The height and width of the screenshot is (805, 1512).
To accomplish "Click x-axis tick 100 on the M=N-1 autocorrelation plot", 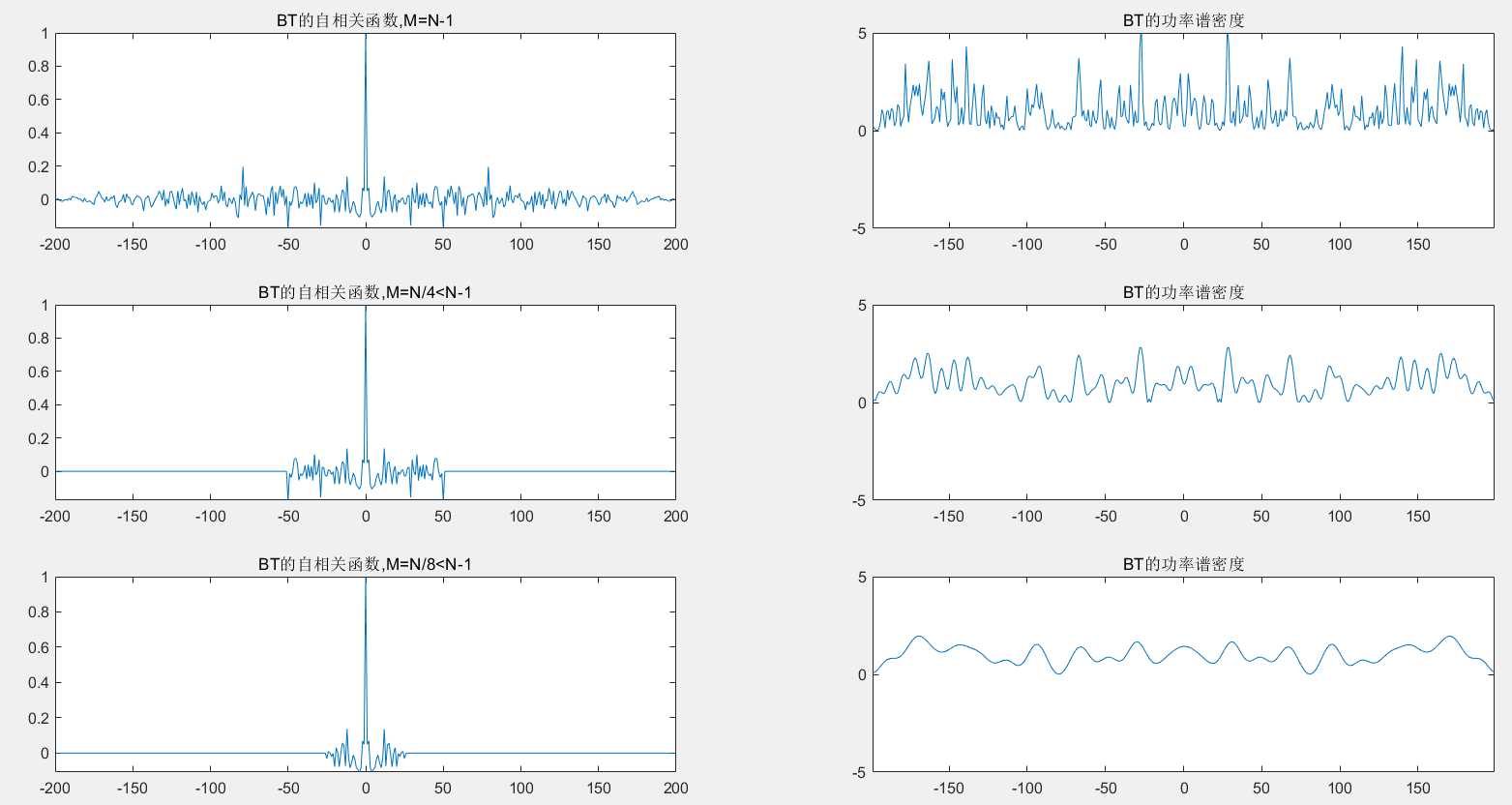I will pos(521,244).
